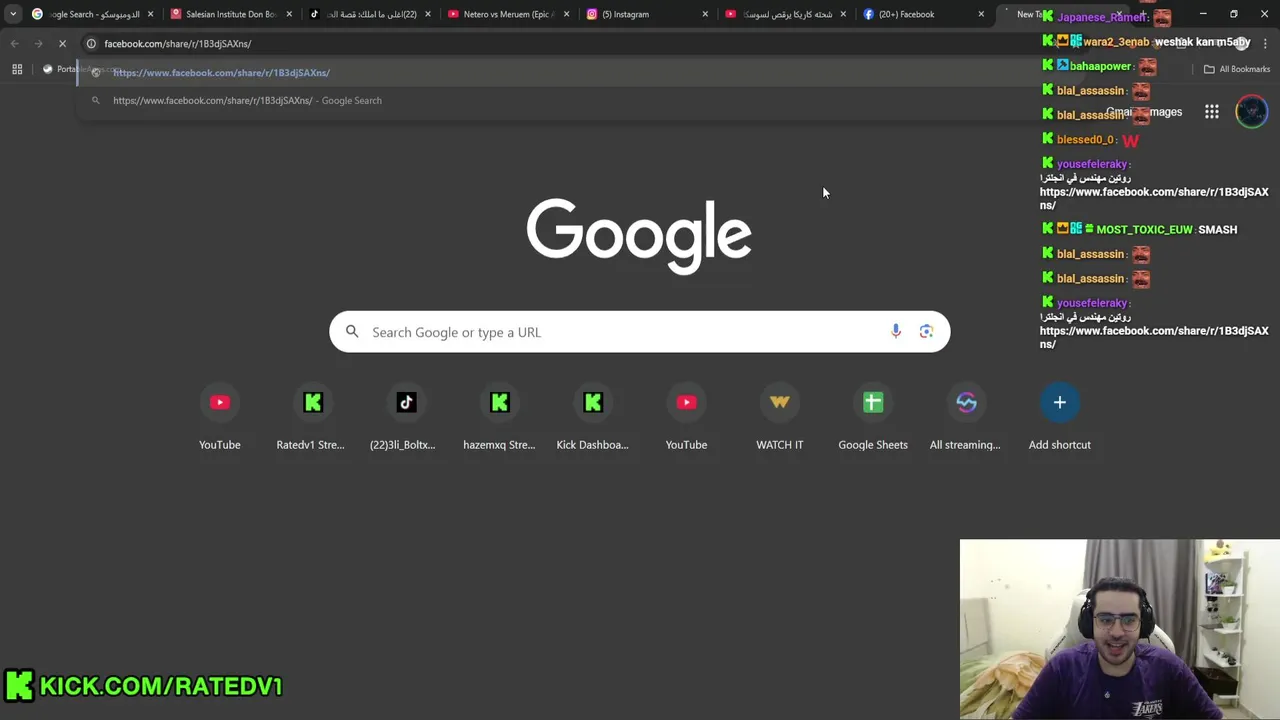Image resolution: width=1280 pixels, height=720 pixels.
Task: Switch to the Google Search tab
Action: (91, 14)
